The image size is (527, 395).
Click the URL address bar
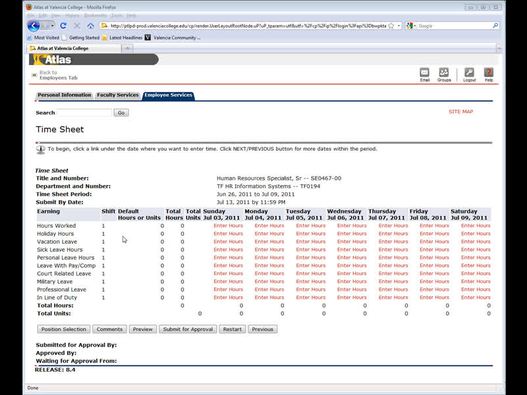pyautogui.click(x=248, y=26)
